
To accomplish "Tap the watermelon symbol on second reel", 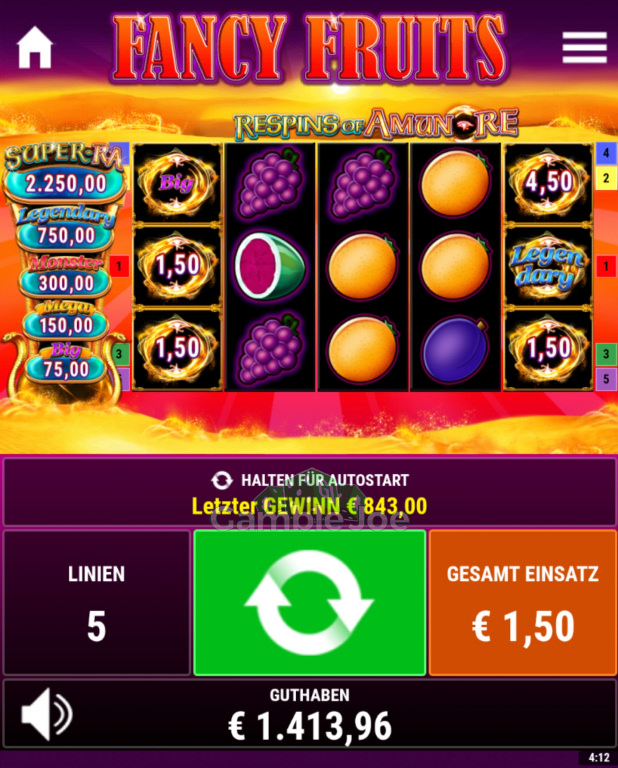I will [270, 266].
